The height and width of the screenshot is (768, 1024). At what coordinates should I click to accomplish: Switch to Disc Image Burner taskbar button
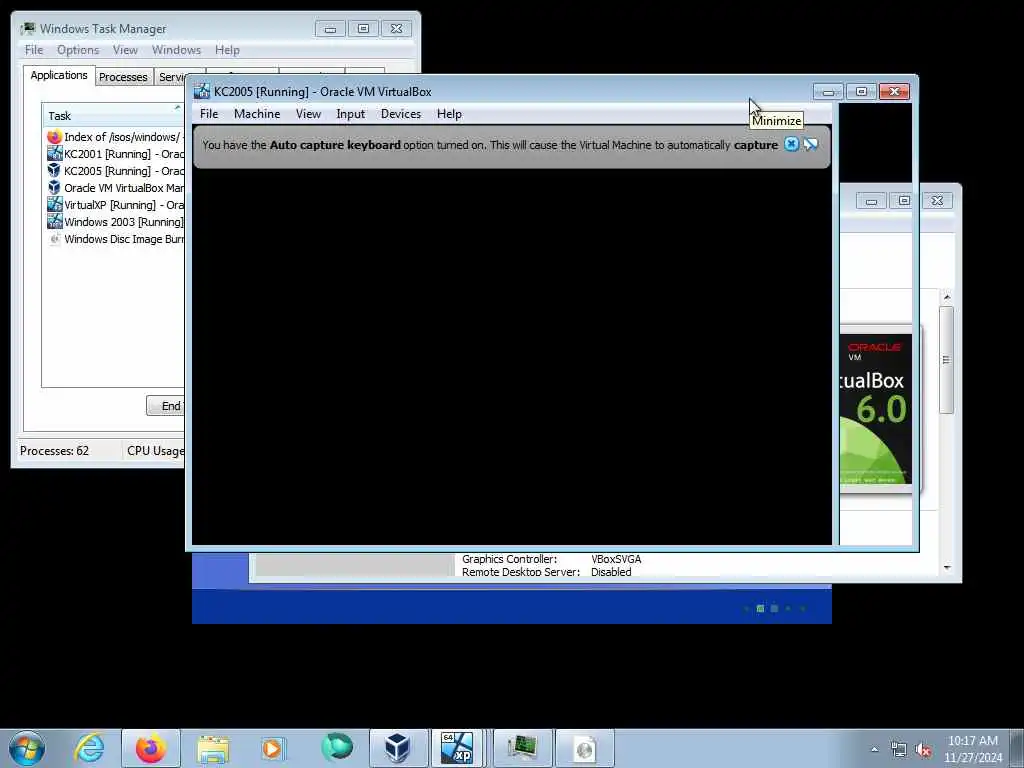tap(584, 748)
